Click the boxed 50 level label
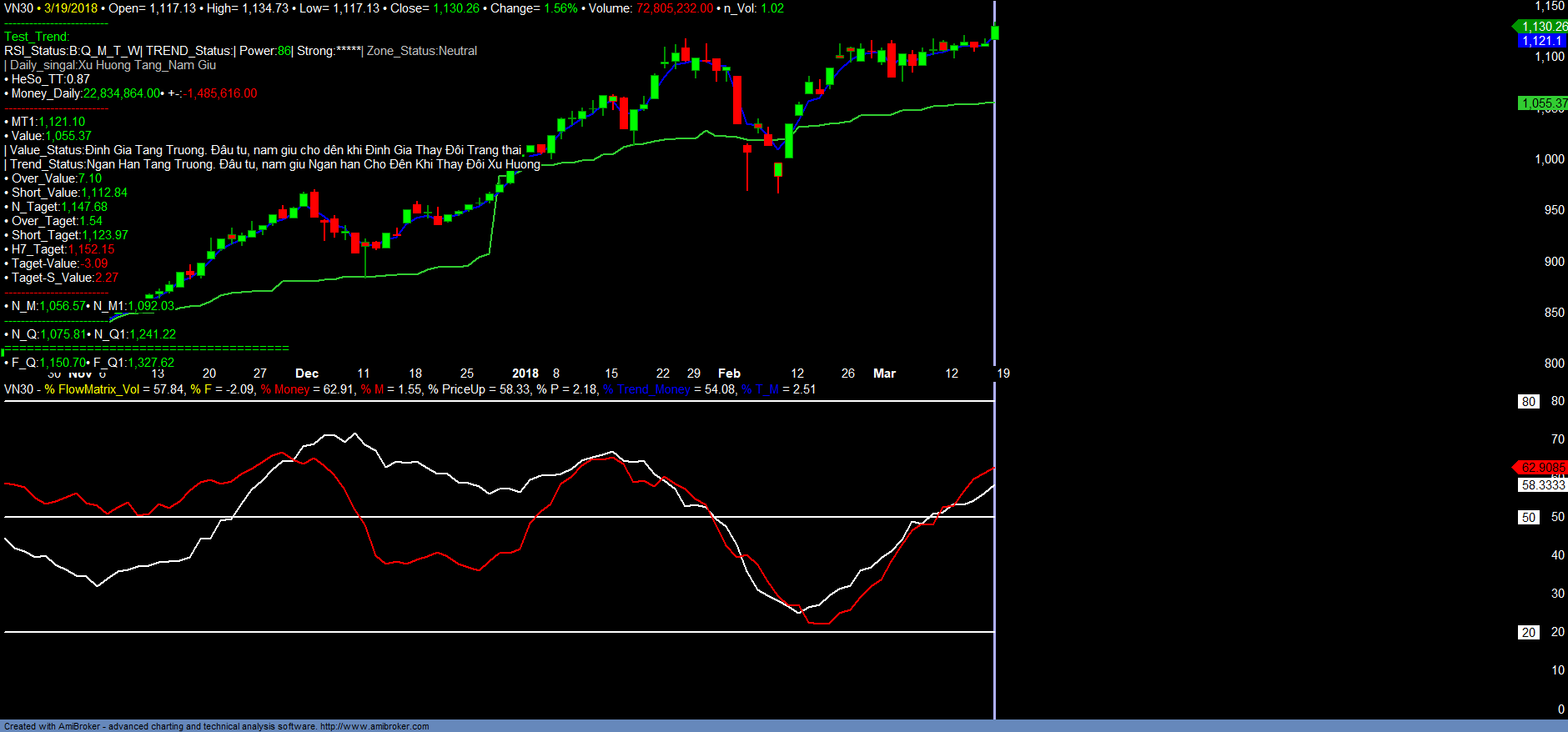This screenshot has width=1568, height=732. (1528, 518)
